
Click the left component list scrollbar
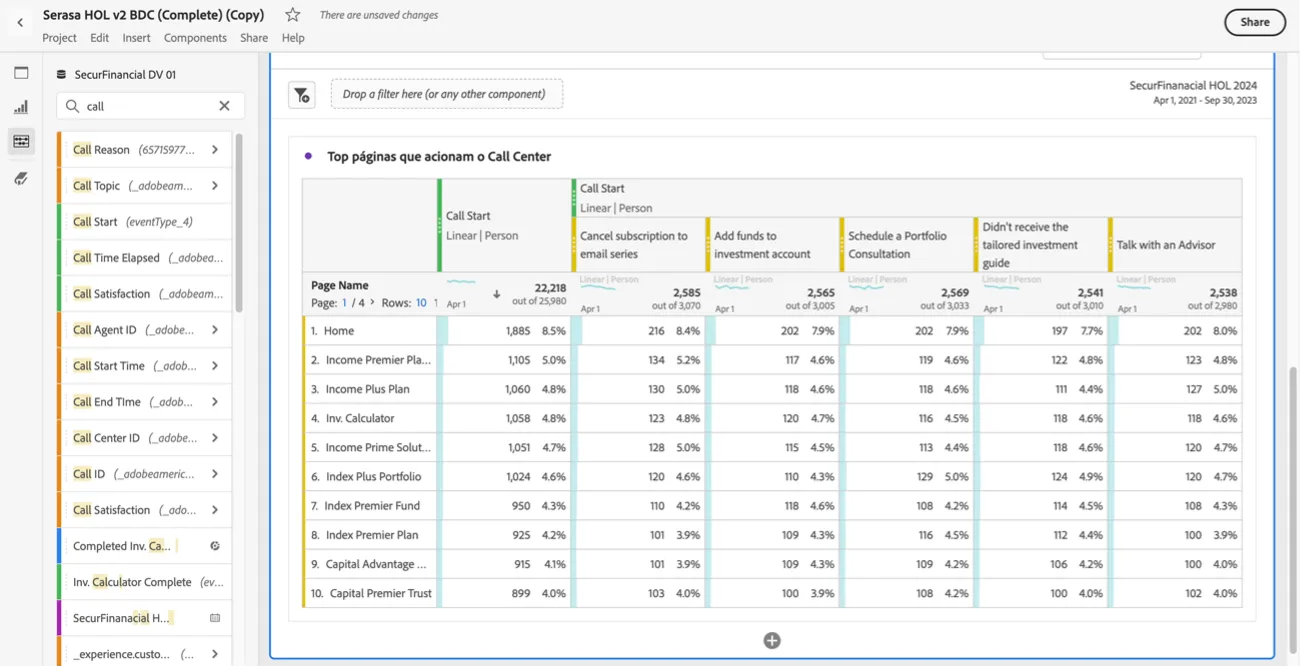click(239, 222)
